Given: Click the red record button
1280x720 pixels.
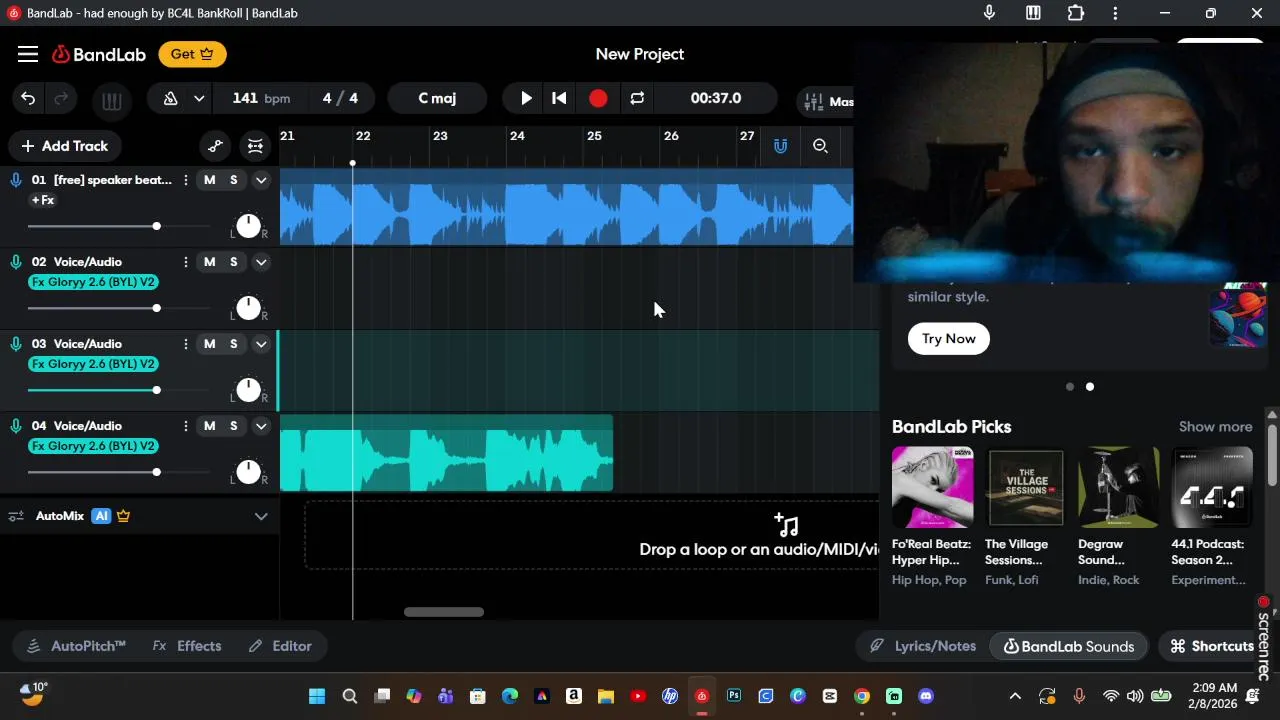Looking at the screenshot, I should [598, 98].
